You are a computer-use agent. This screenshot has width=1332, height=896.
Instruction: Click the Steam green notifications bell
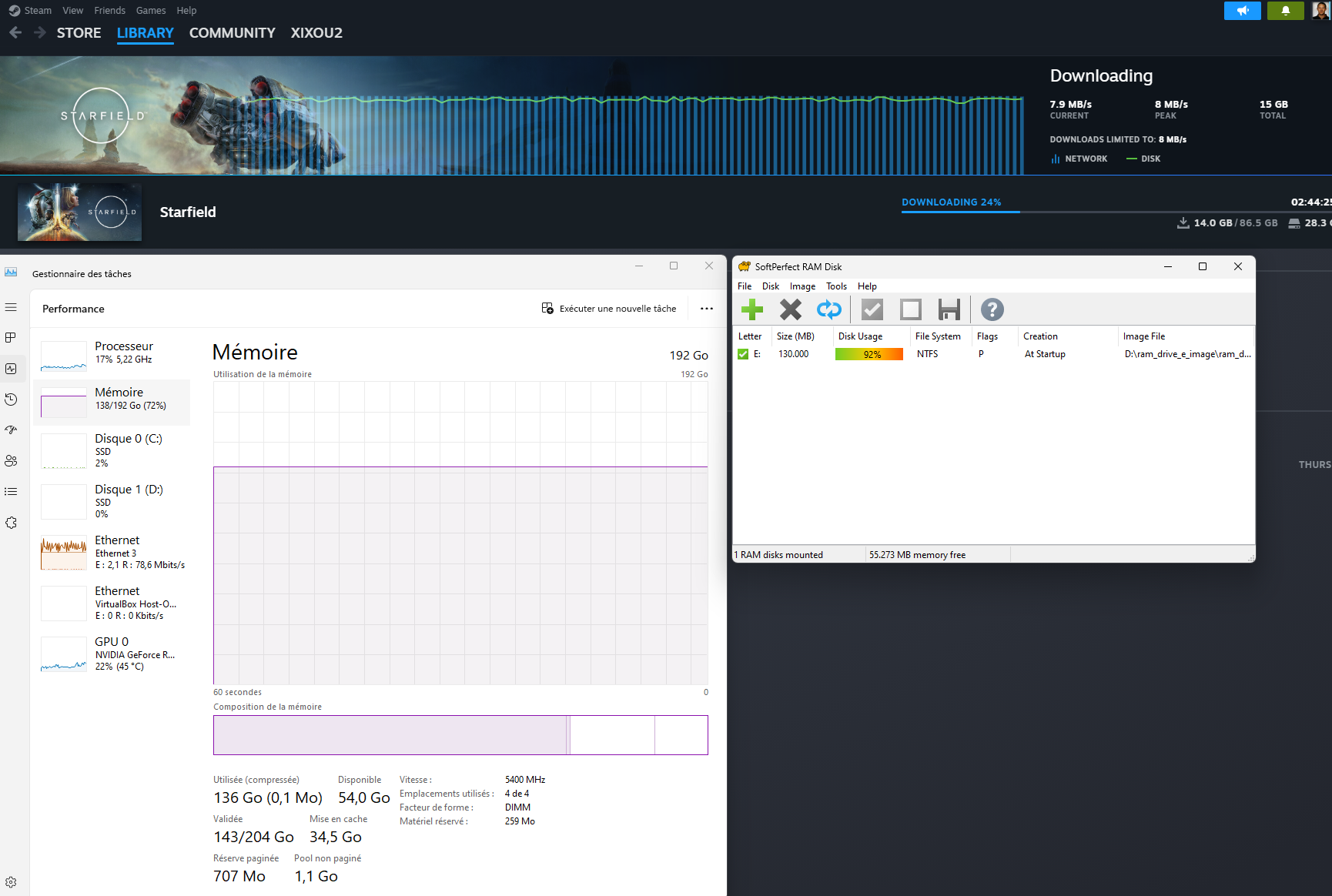pyautogui.click(x=1285, y=11)
